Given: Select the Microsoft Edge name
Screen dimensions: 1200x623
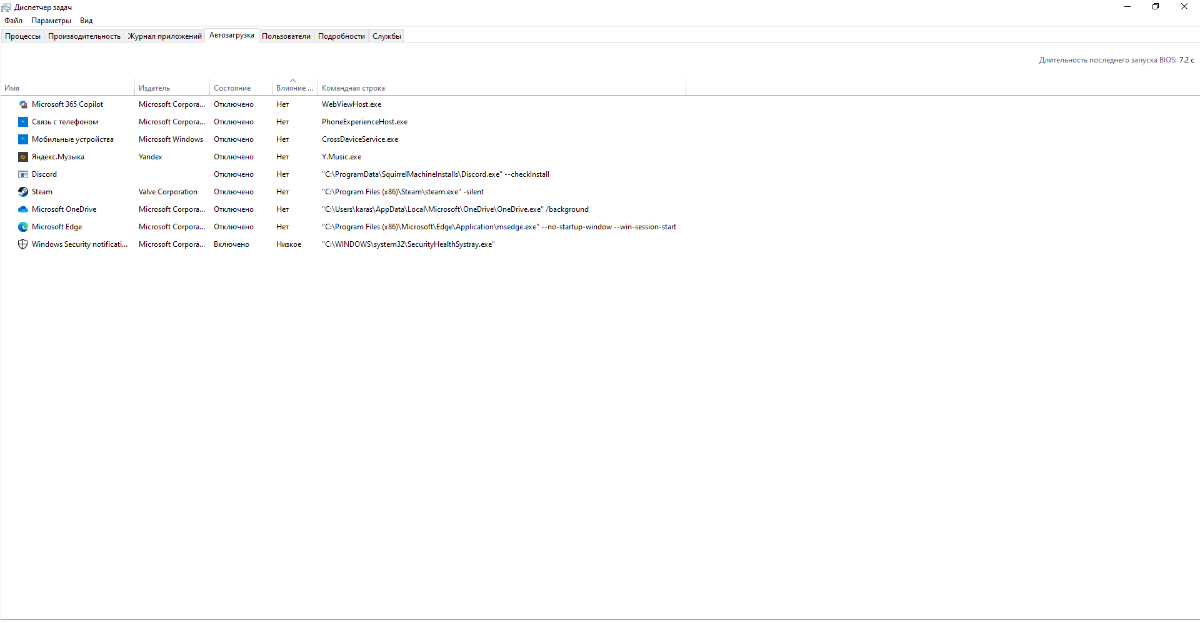Looking at the screenshot, I should click(57, 227).
